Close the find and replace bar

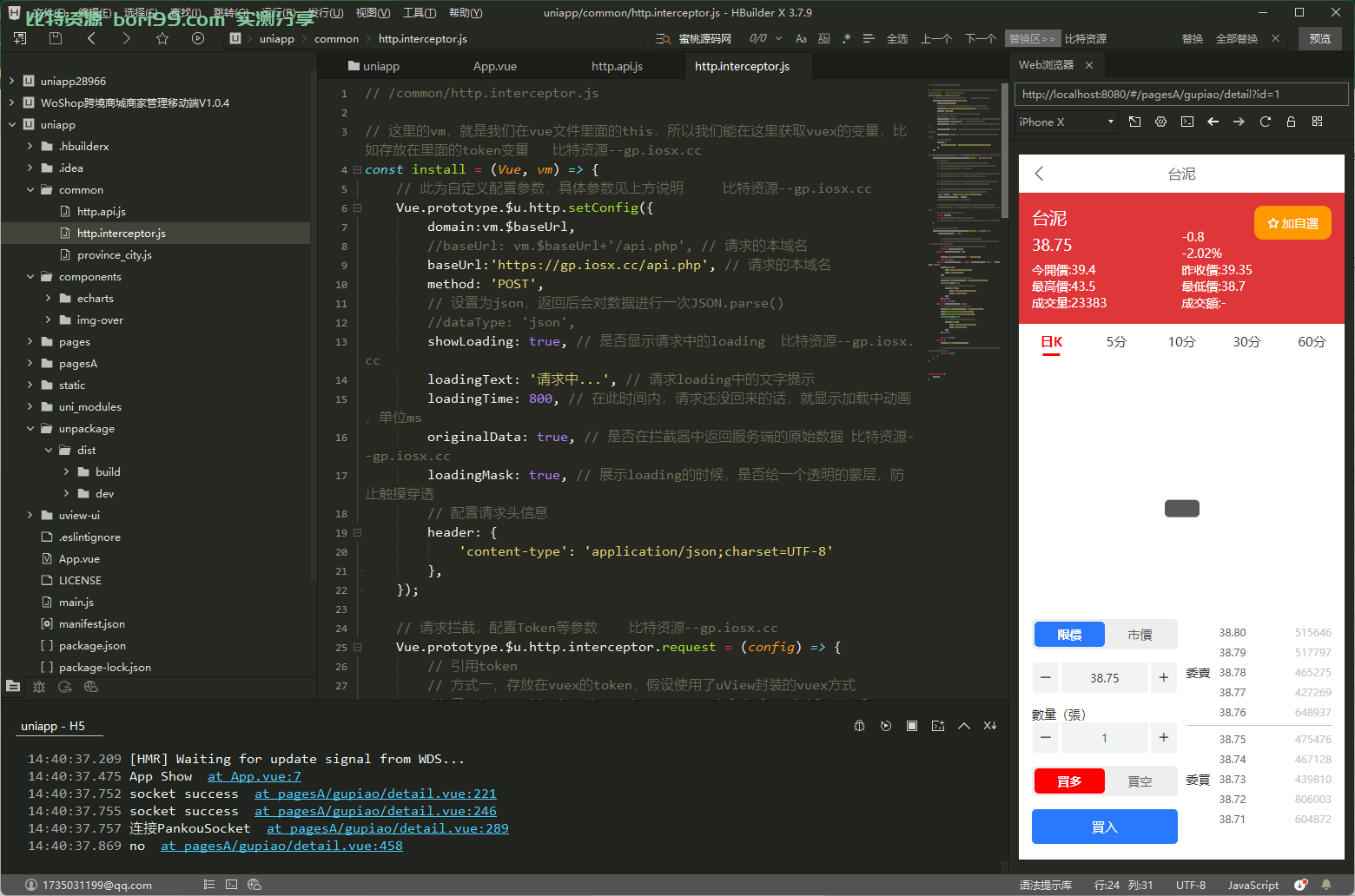[x=1275, y=38]
